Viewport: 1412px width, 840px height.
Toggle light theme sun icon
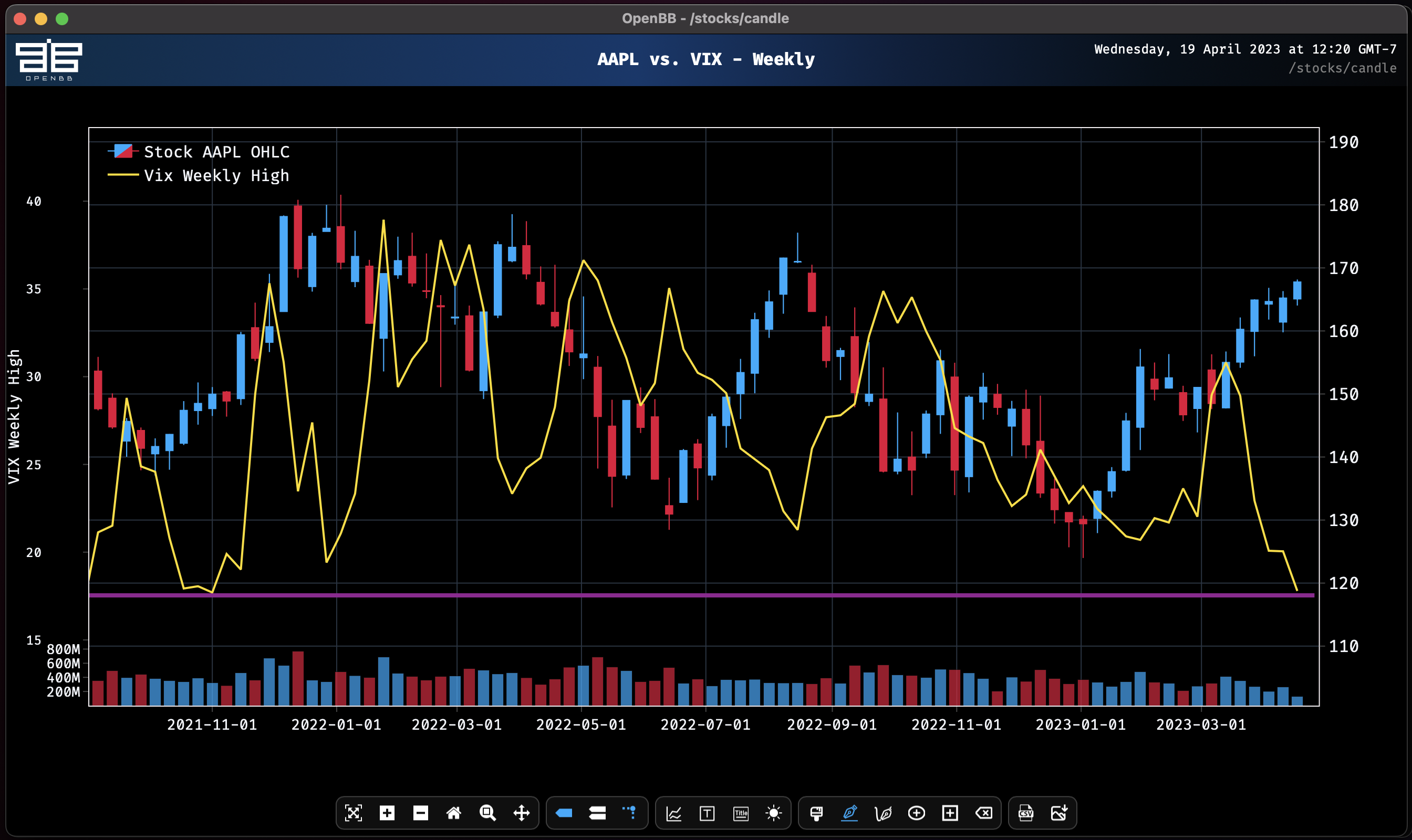point(774,813)
